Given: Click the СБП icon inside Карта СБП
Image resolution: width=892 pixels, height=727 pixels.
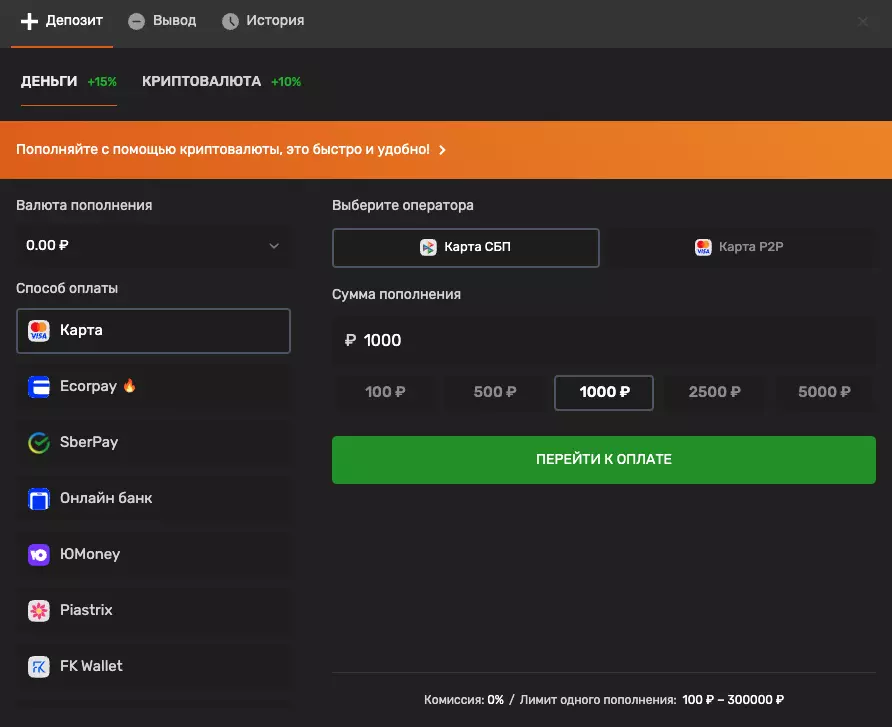Looking at the screenshot, I should click(x=430, y=247).
